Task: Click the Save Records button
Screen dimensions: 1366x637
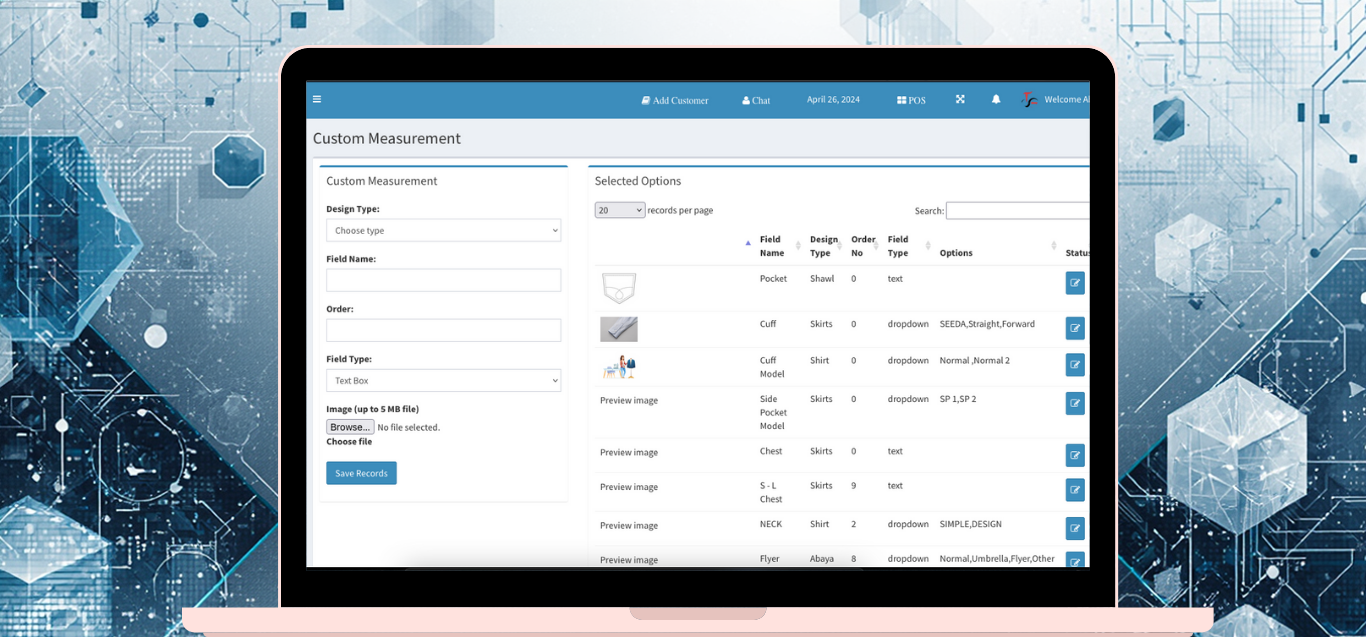Action: tap(361, 473)
